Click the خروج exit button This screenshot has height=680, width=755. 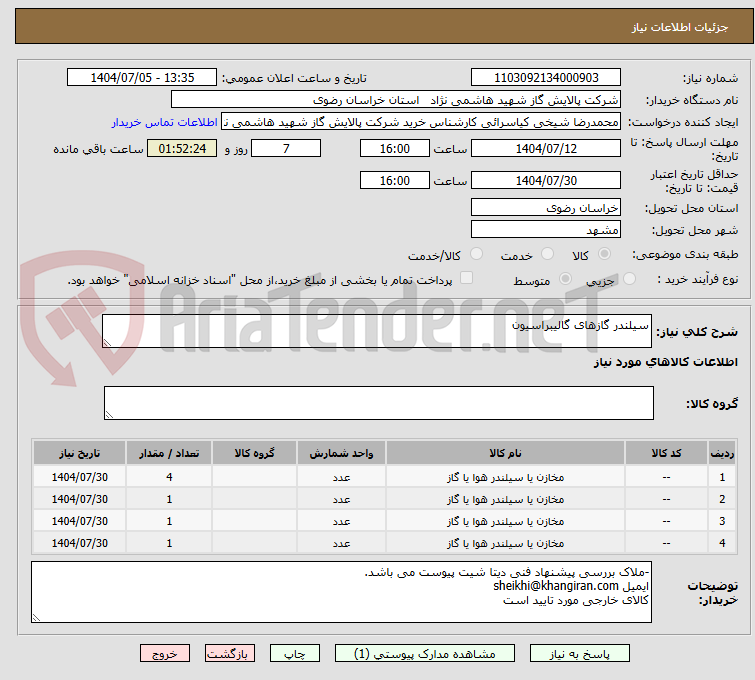point(165,654)
